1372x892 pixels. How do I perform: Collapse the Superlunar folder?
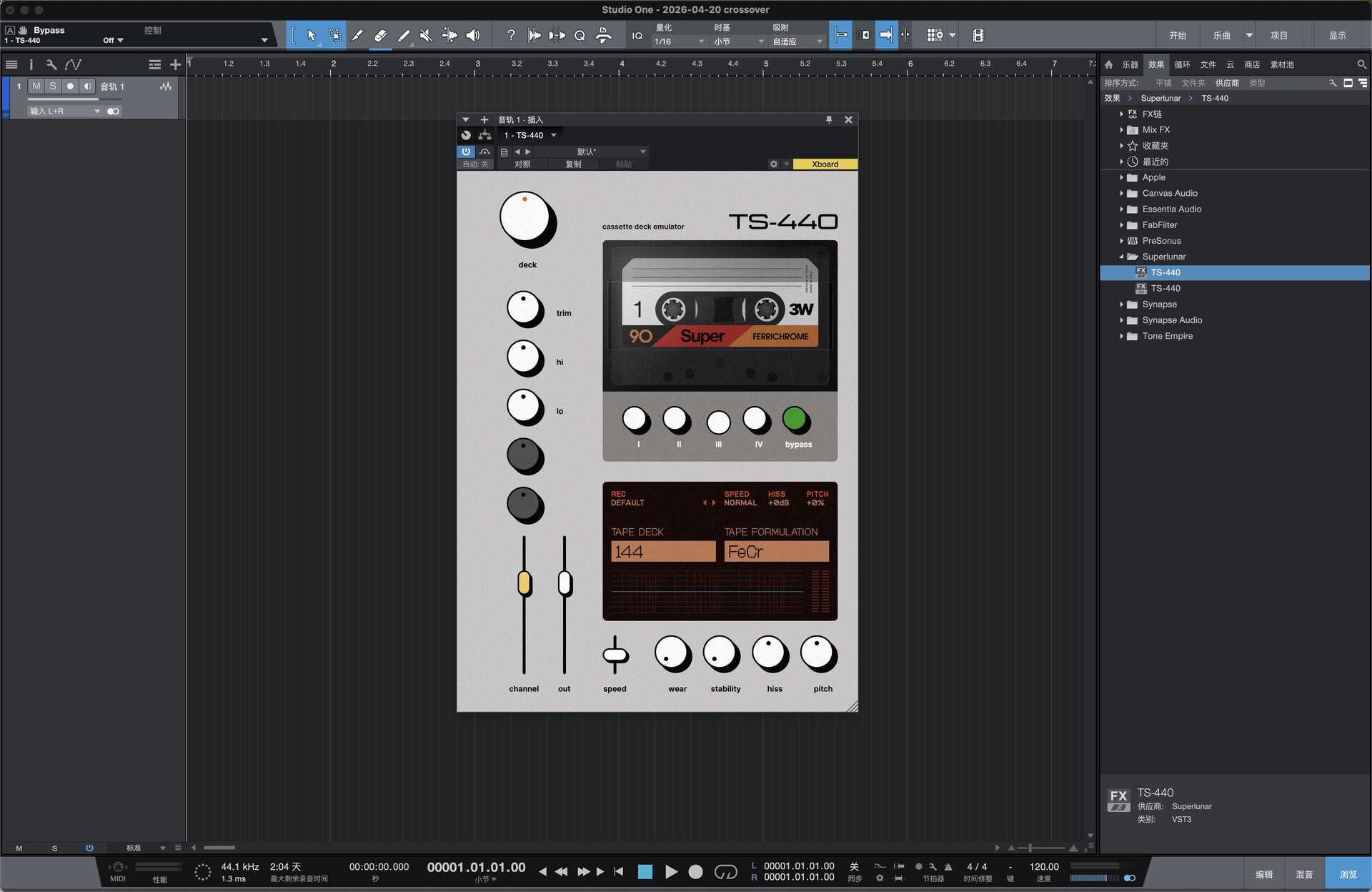1121,257
